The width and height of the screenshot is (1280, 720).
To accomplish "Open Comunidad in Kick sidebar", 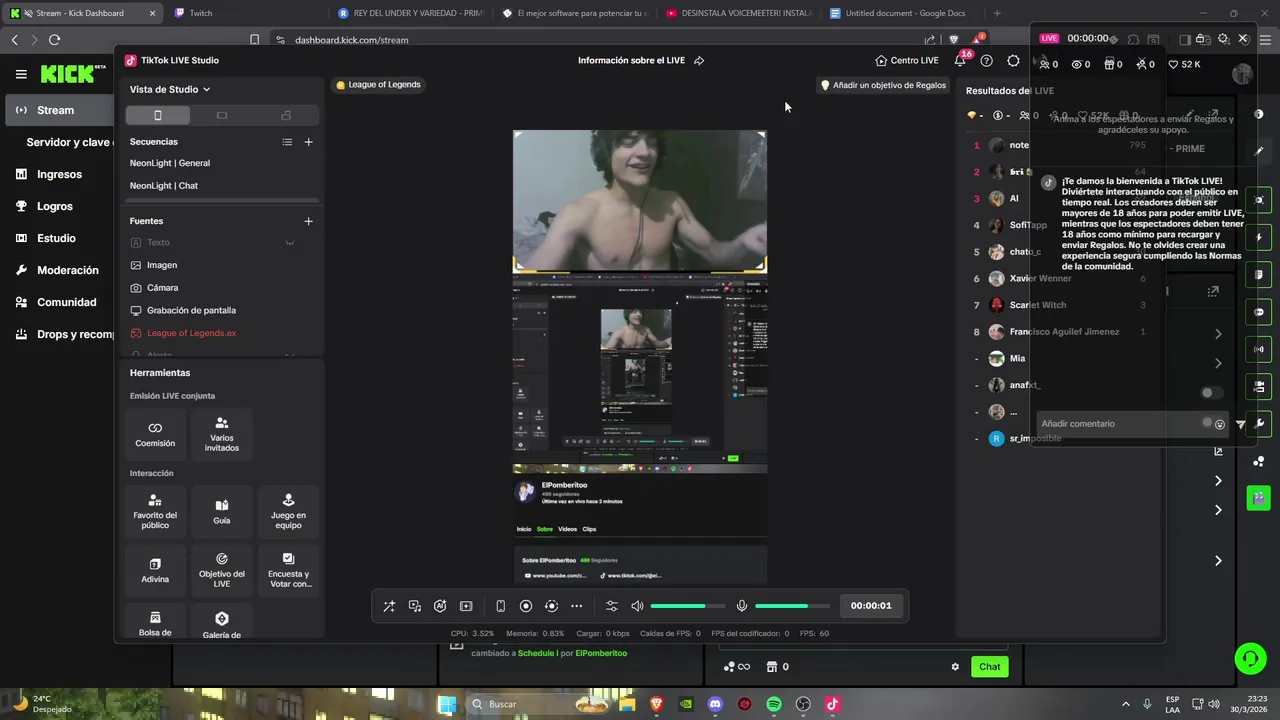I will (58, 302).
